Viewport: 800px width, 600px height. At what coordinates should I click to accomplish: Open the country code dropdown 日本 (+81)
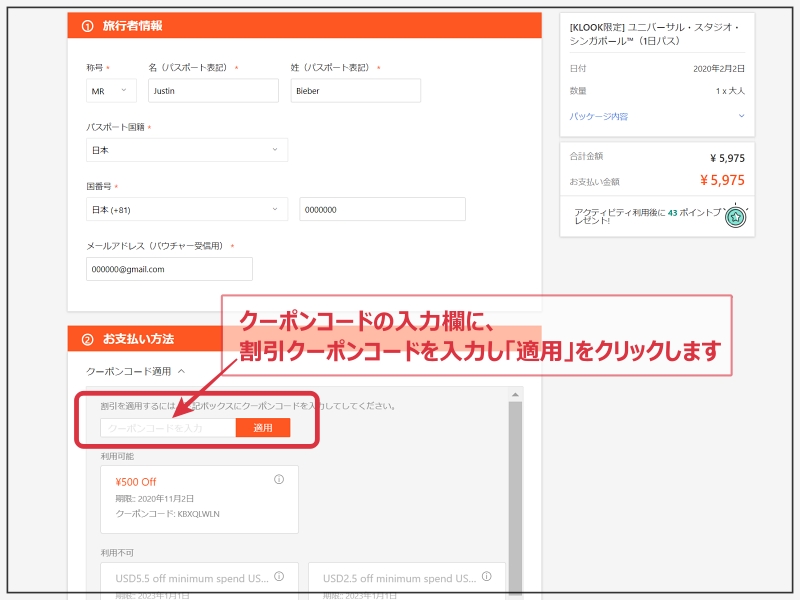(x=187, y=209)
